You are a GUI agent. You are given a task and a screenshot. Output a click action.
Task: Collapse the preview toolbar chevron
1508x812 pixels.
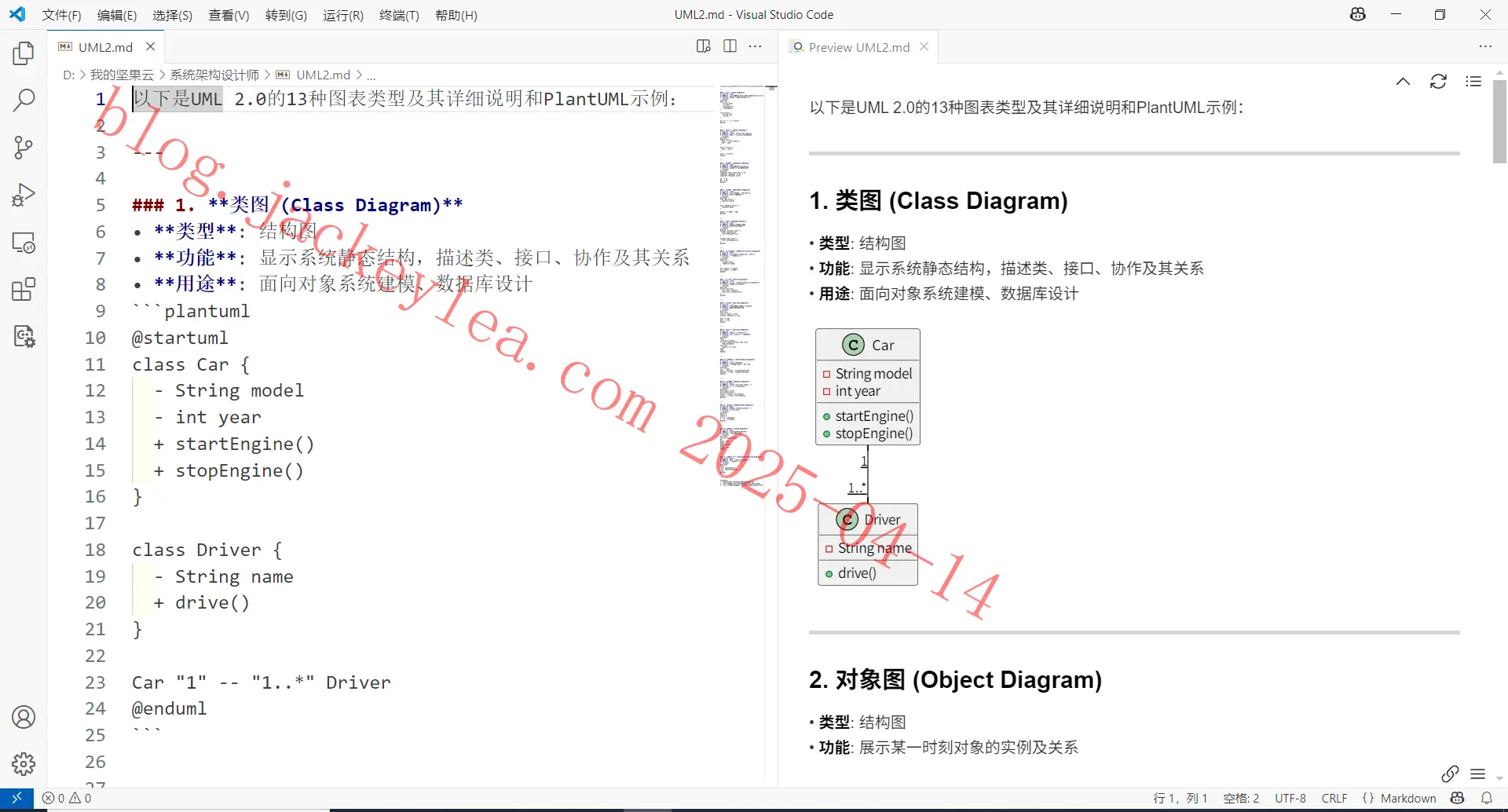click(x=1403, y=82)
